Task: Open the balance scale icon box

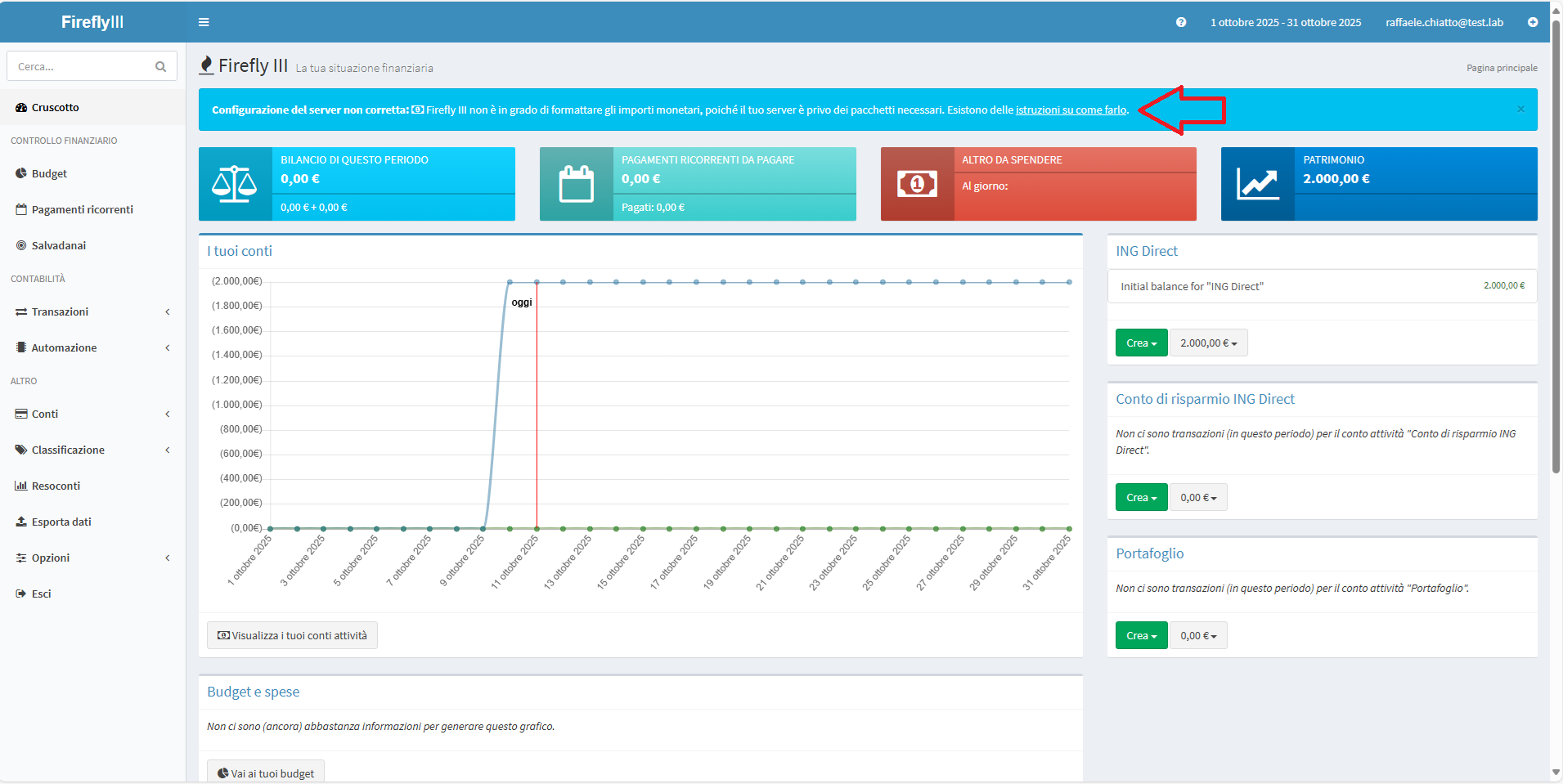Action: coord(235,184)
